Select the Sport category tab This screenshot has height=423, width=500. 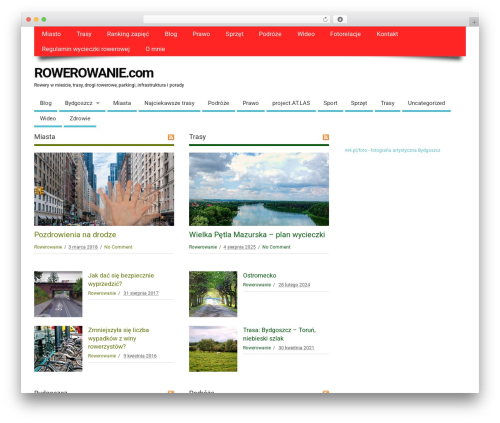tap(330, 103)
